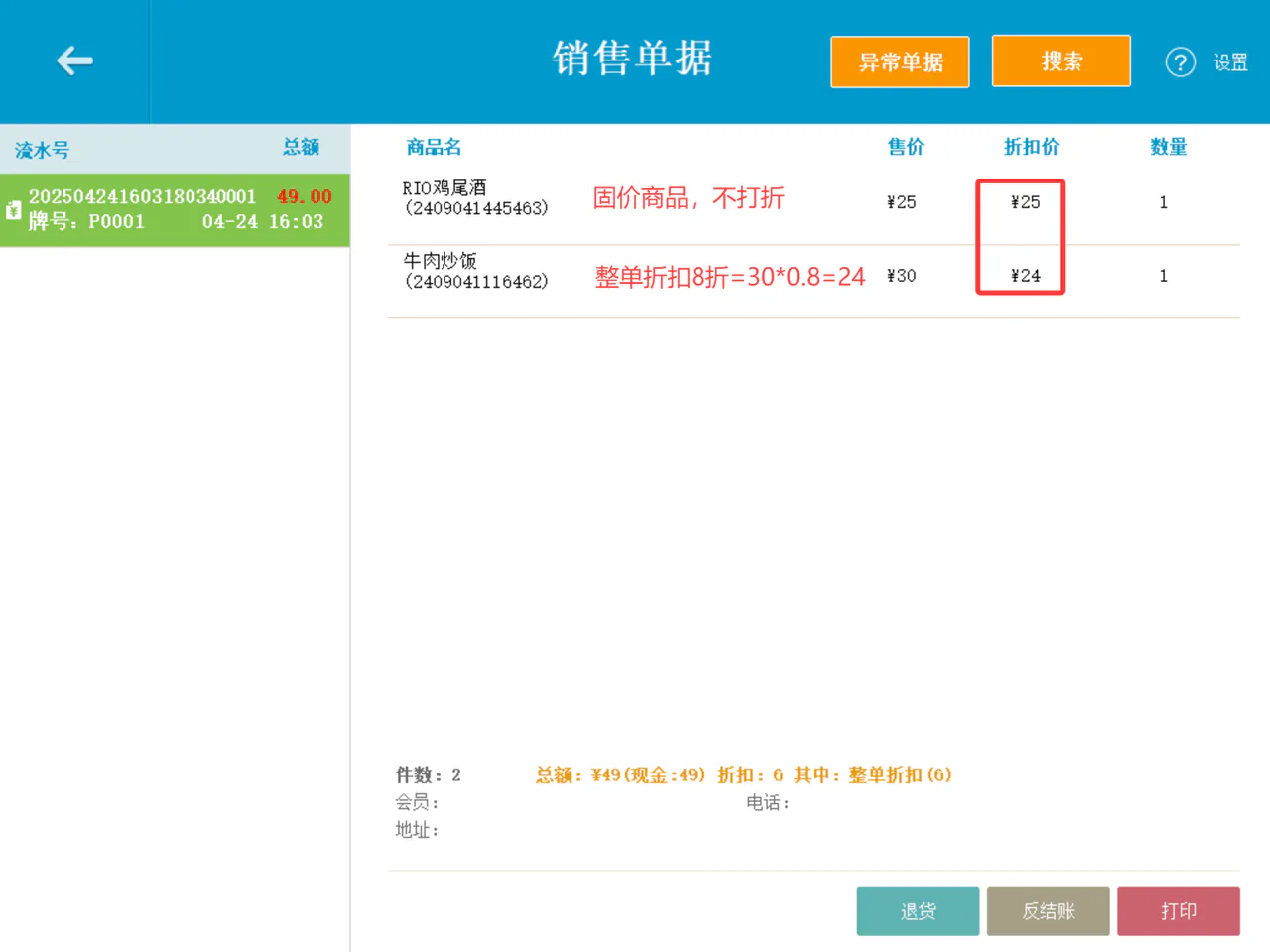Viewport: 1270px width, 952px height.
Task: Click the ¥30 sale price of 牛肉炒饭
Action: pyautogui.click(x=901, y=276)
